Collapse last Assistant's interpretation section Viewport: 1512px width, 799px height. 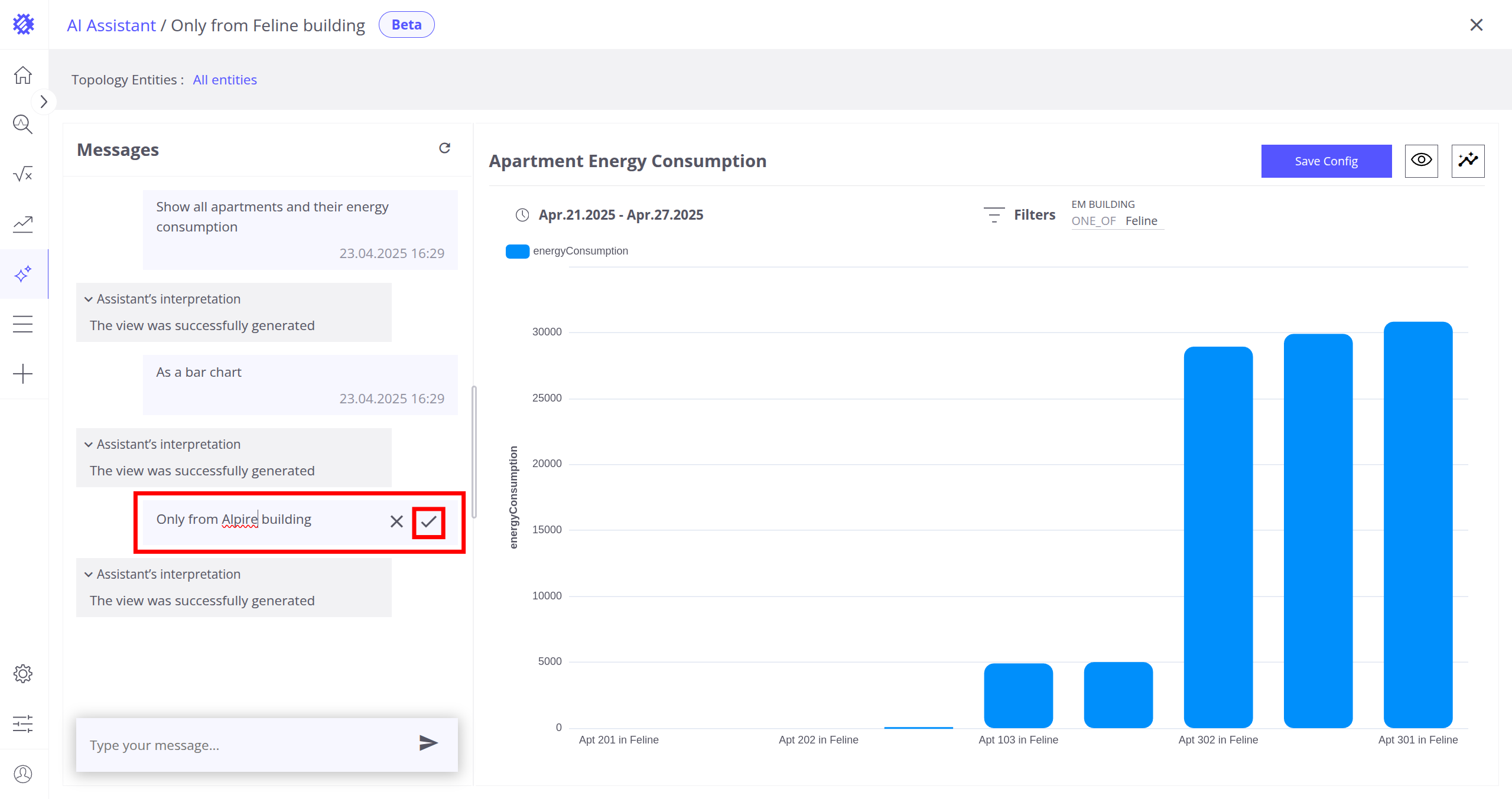tap(89, 575)
